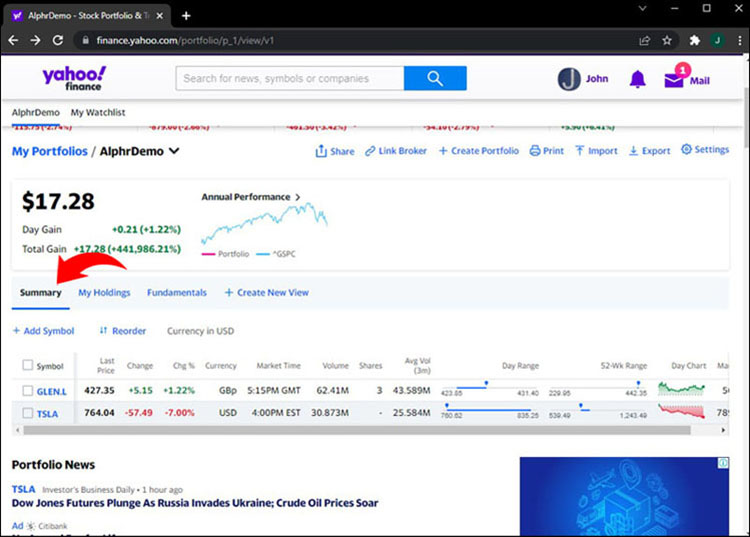Switch to the Fundamentals tab
Screen dimensions: 750x537
[x=177, y=293]
